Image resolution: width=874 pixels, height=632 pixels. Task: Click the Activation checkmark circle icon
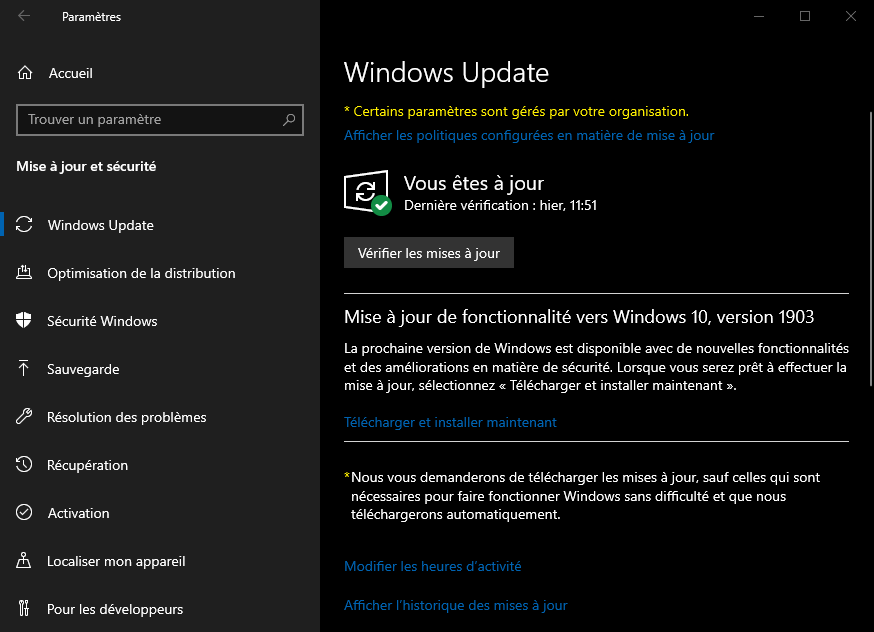coord(24,512)
